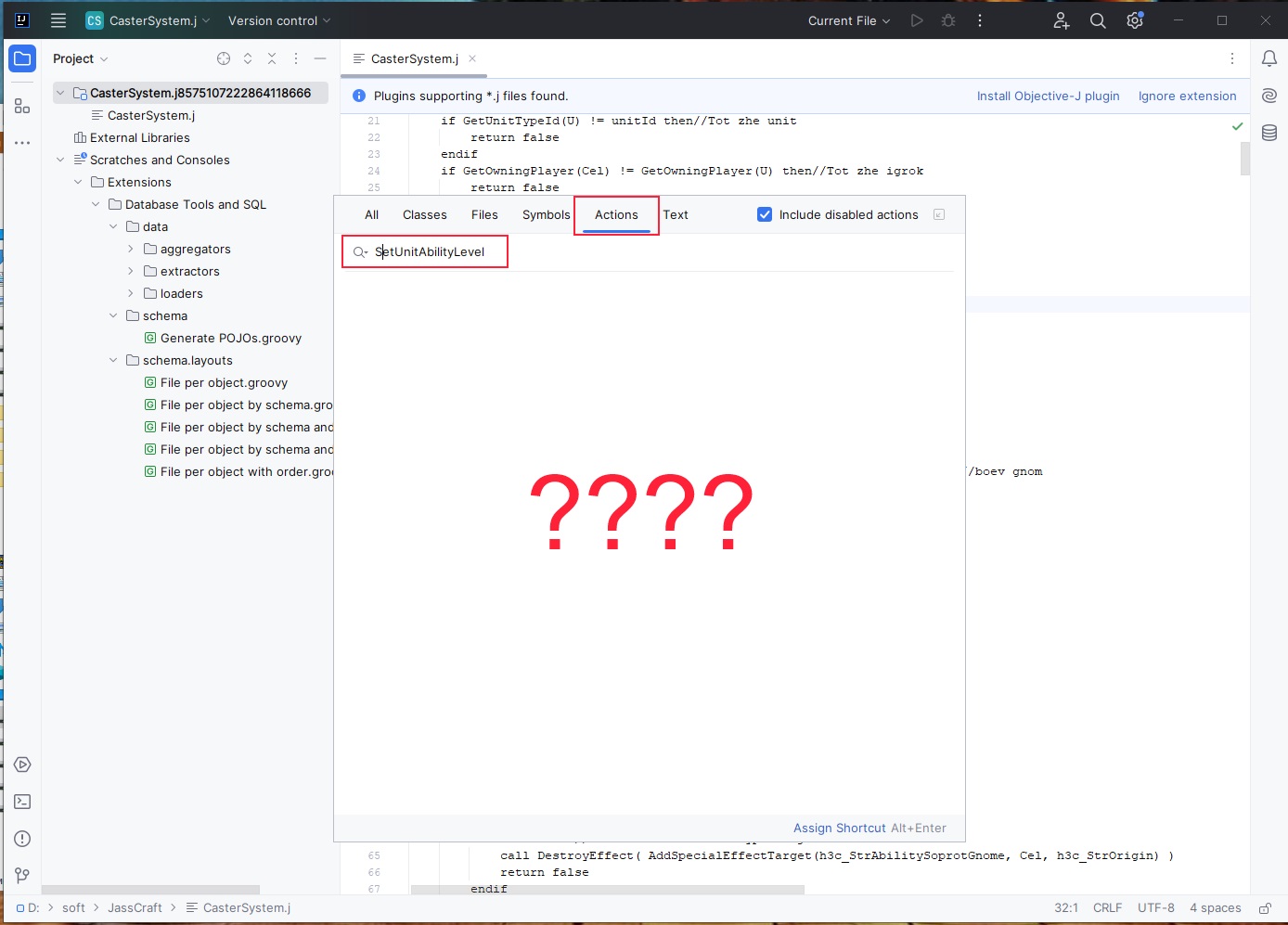Expand the extractors folder
Screen dimensions: 1288x925
[131, 271]
